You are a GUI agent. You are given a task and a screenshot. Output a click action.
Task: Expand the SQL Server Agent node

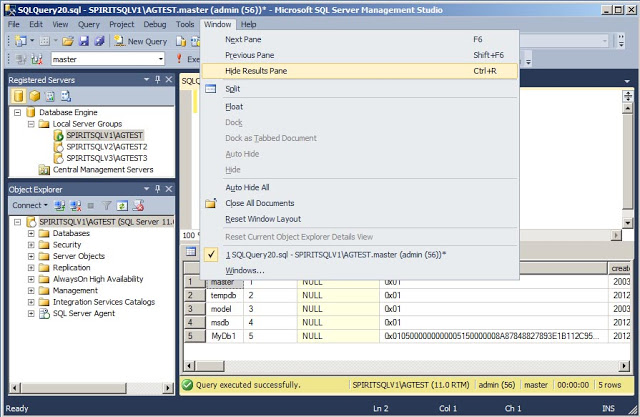(x=31, y=313)
